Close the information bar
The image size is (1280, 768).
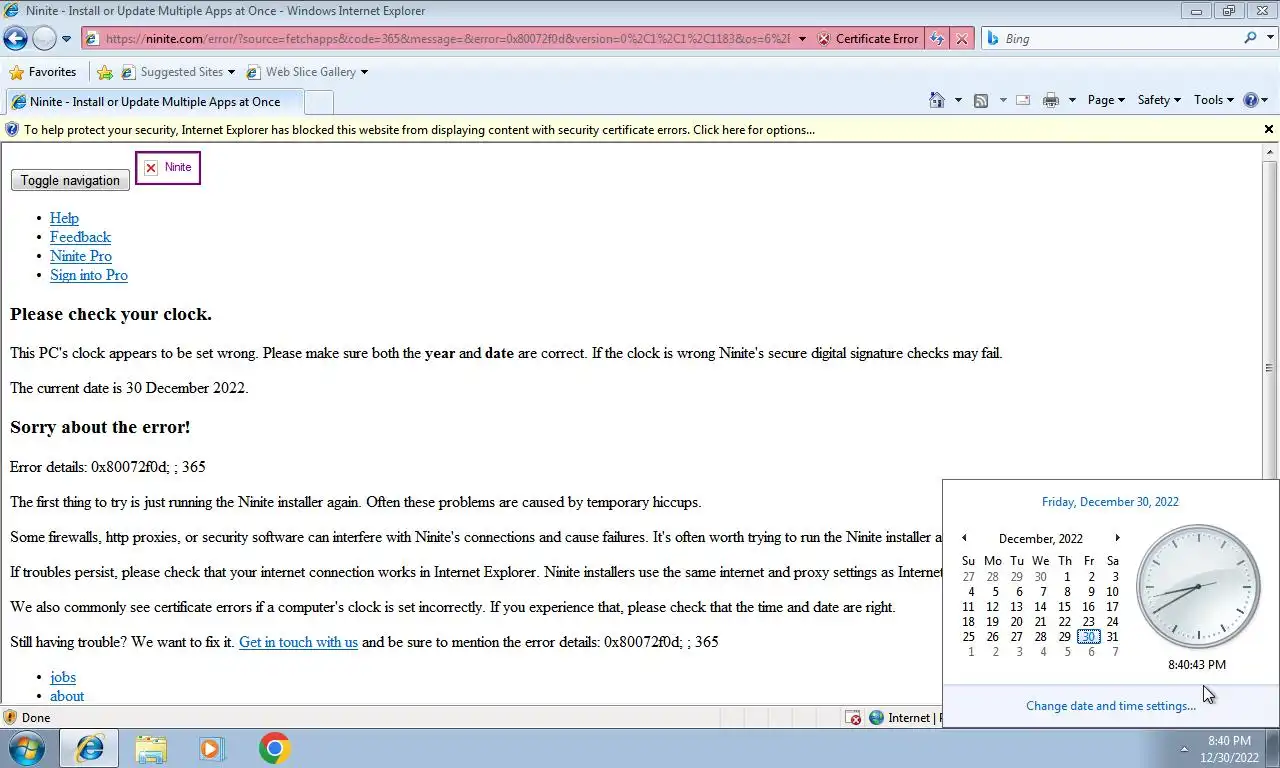[1269, 129]
